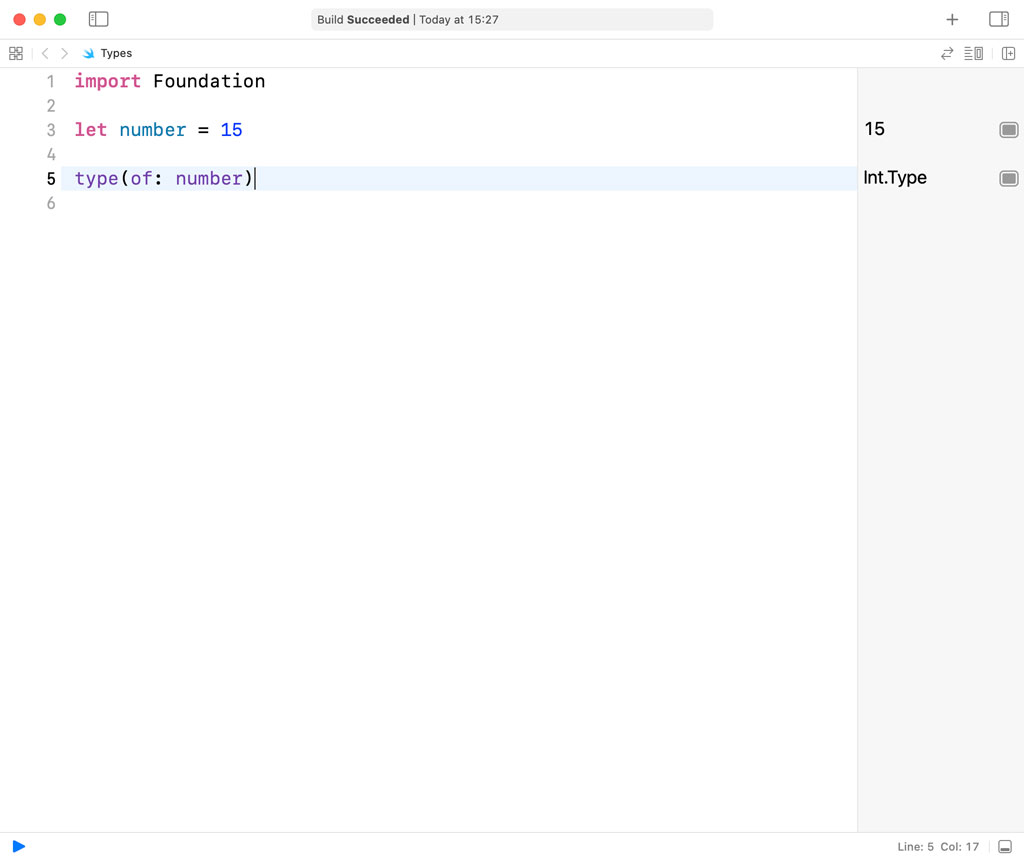
Task: Place cursor after type(of: number)
Action: [256, 178]
